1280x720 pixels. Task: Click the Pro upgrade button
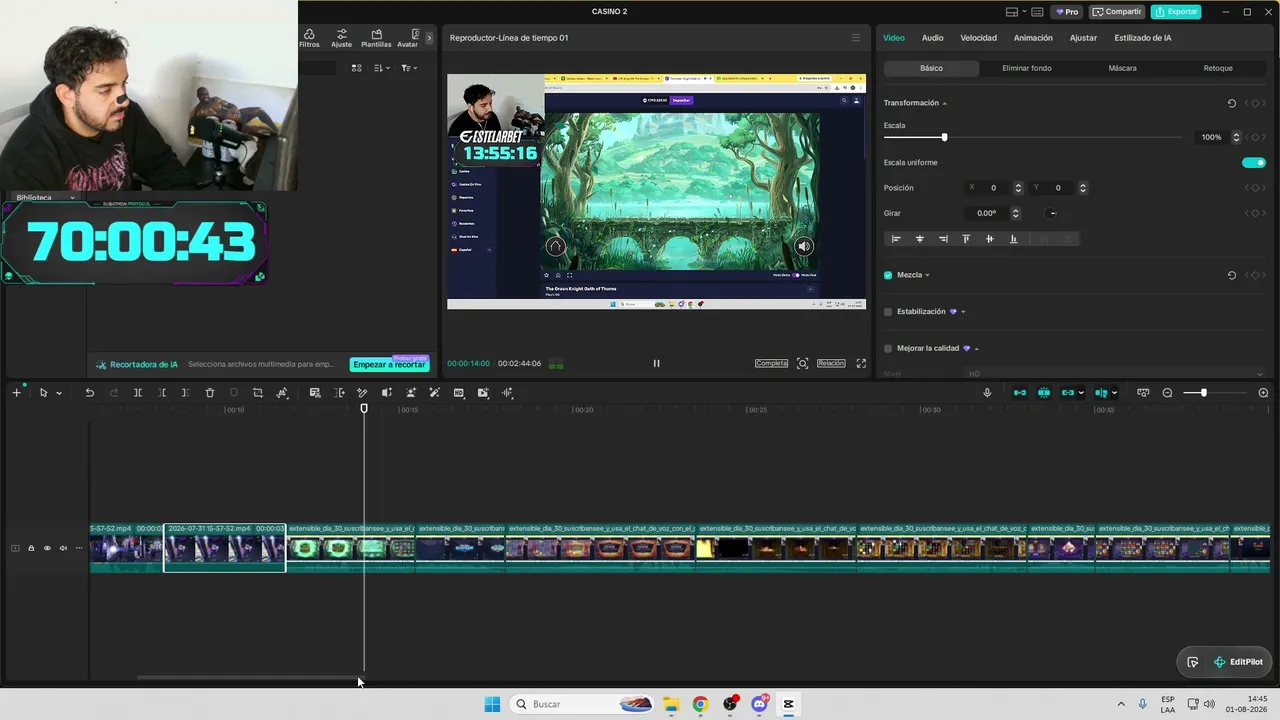pos(1066,12)
